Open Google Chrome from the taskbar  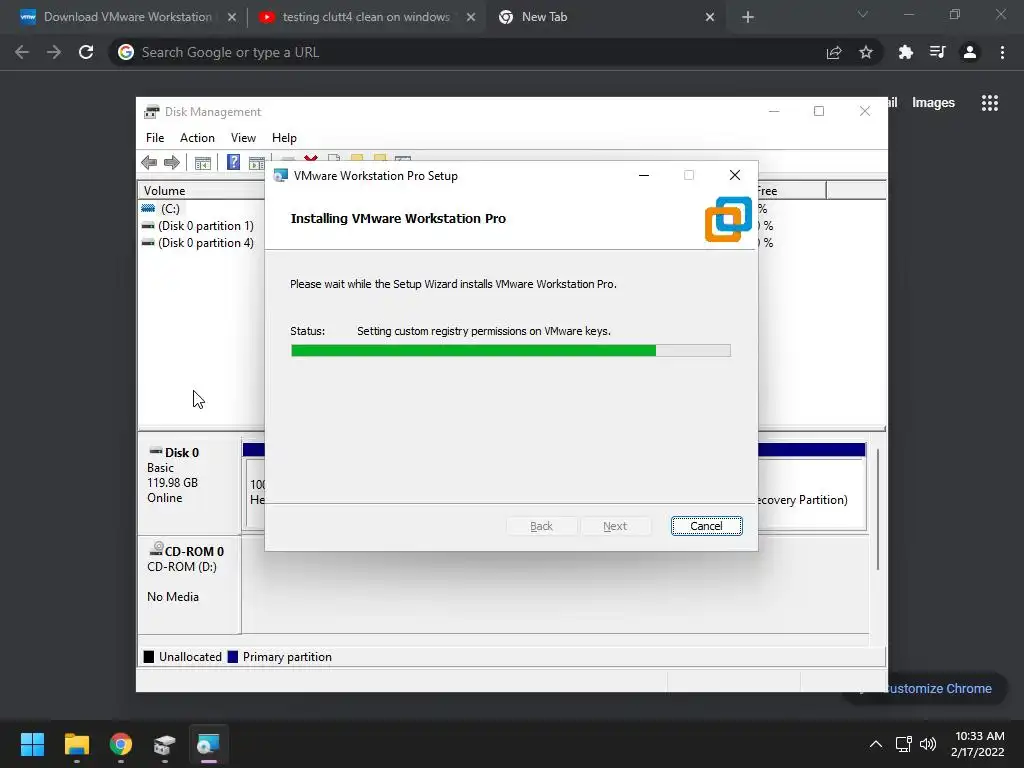click(121, 744)
